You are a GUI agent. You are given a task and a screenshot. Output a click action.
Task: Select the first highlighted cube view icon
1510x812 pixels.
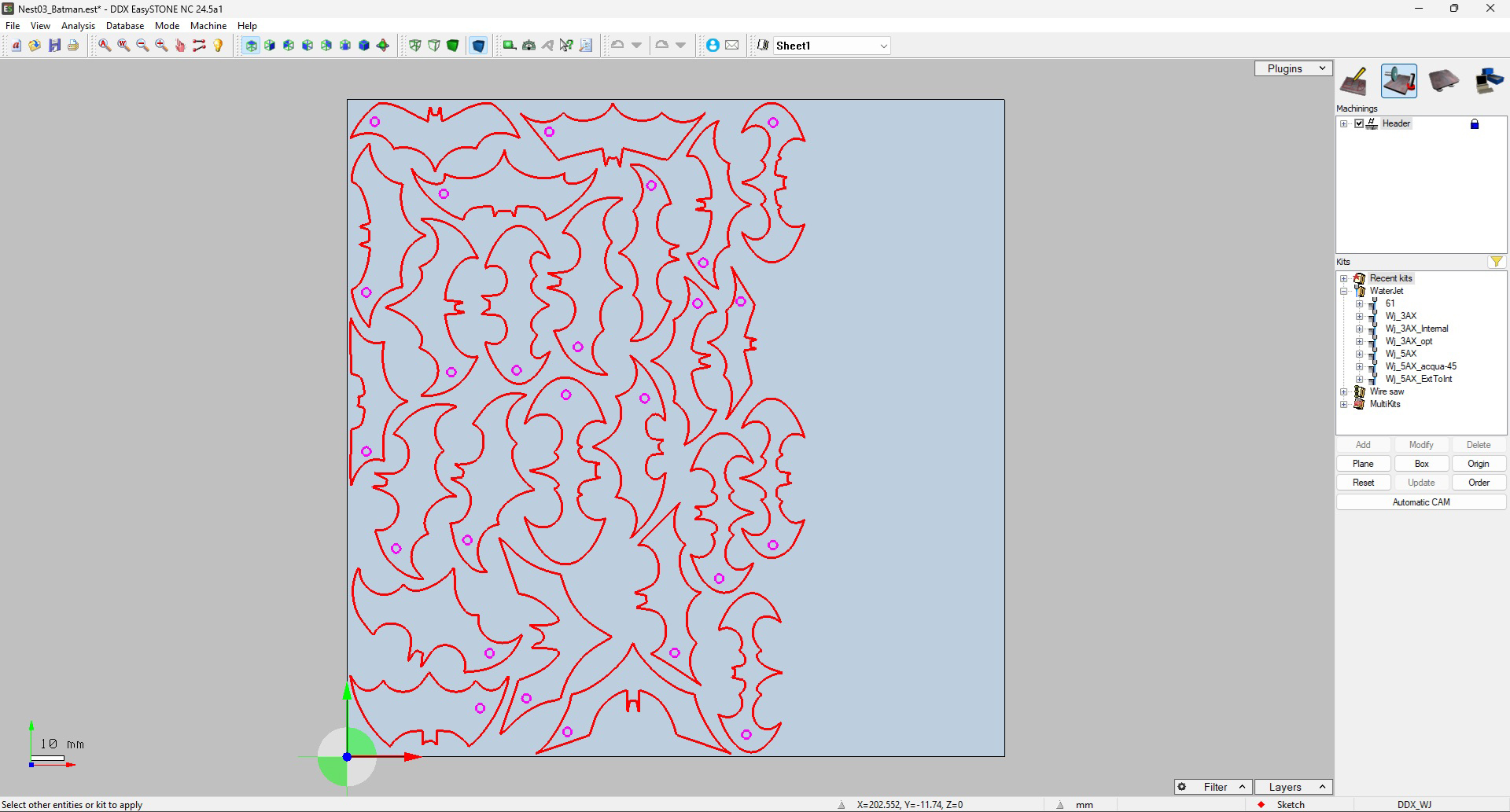251,46
